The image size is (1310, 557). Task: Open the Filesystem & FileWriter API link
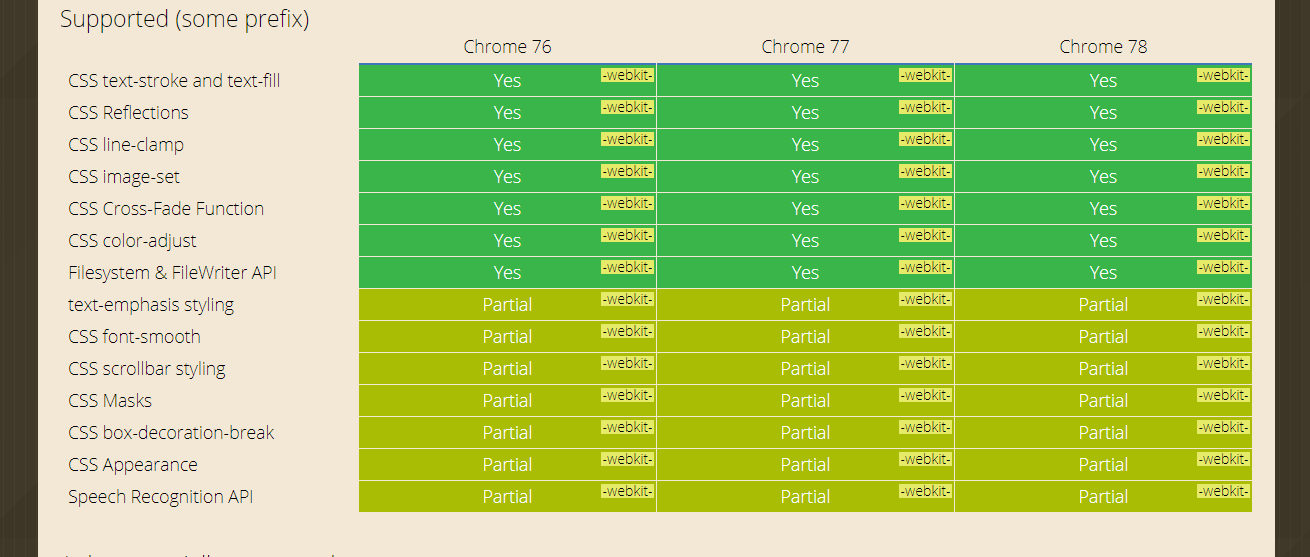(x=172, y=273)
